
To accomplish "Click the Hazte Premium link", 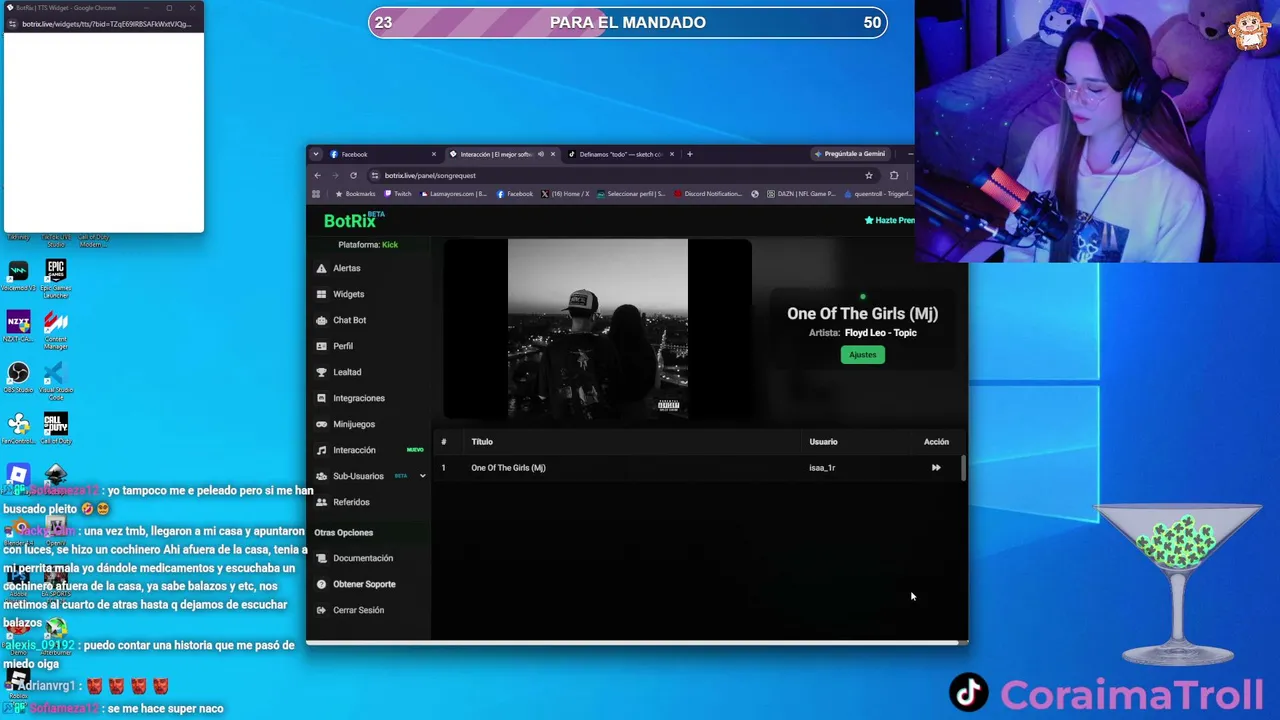I will [890, 220].
